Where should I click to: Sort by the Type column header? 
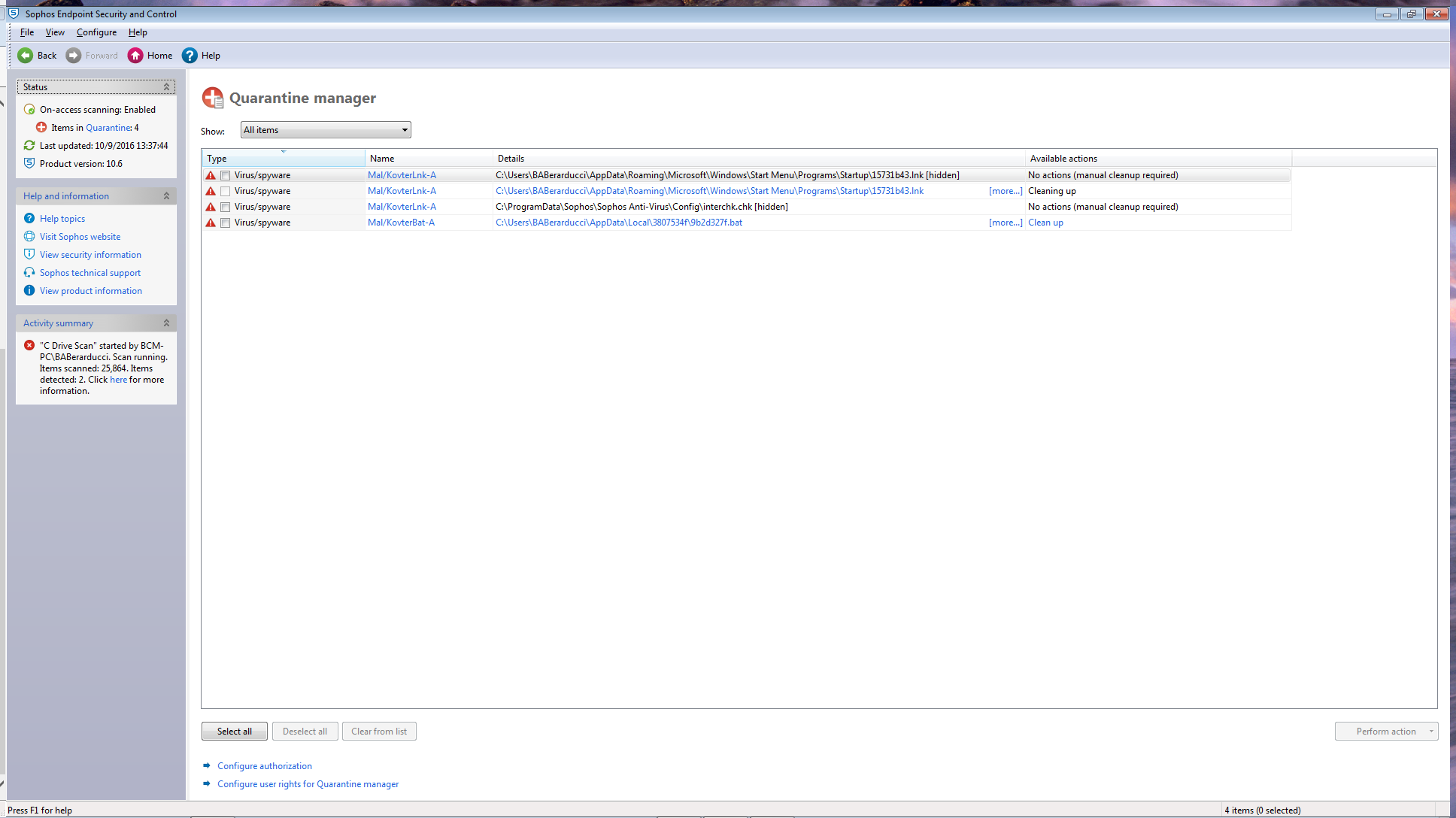(x=283, y=159)
